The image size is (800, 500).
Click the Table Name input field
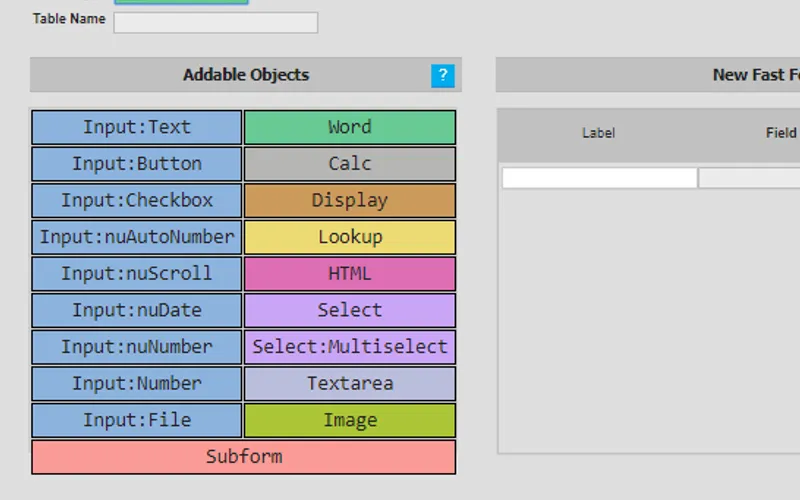(x=215, y=22)
